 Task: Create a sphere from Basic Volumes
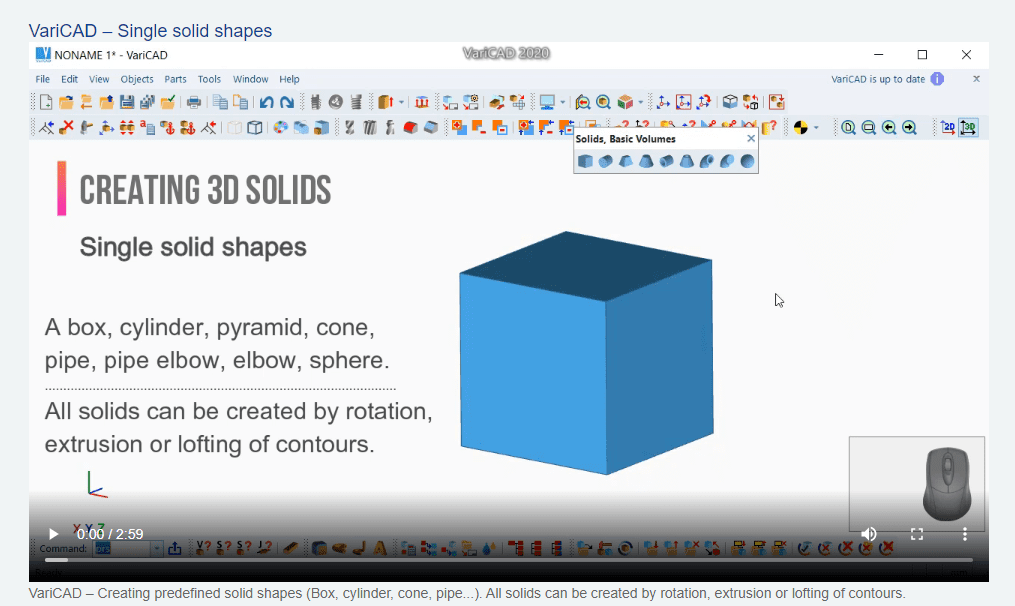click(x=747, y=161)
